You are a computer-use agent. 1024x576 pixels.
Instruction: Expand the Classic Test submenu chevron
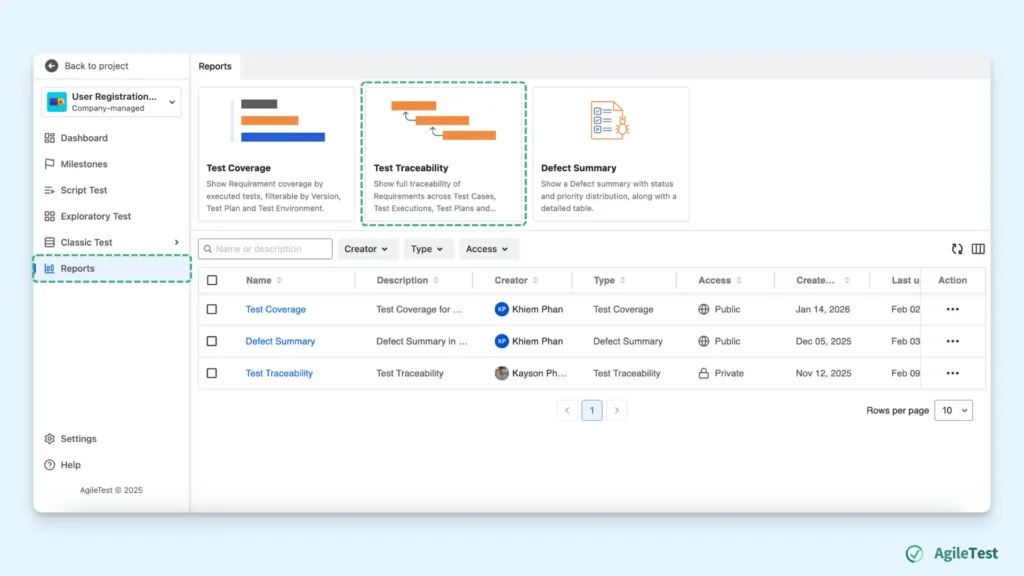[176, 242]
